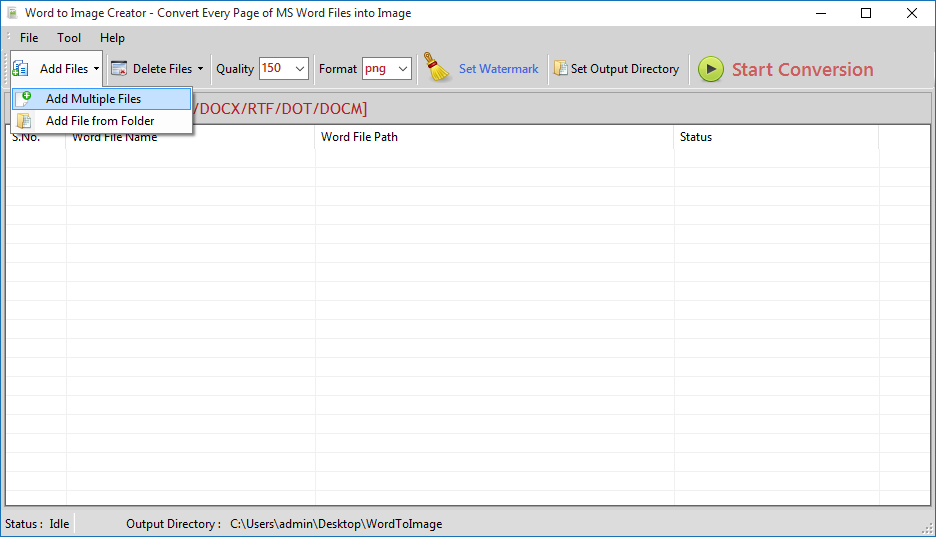This screenshot has width=936, height=537.
Task: Click the Set Output Directory folder icon
Action: pyautogui.click(x=560, y=68)
